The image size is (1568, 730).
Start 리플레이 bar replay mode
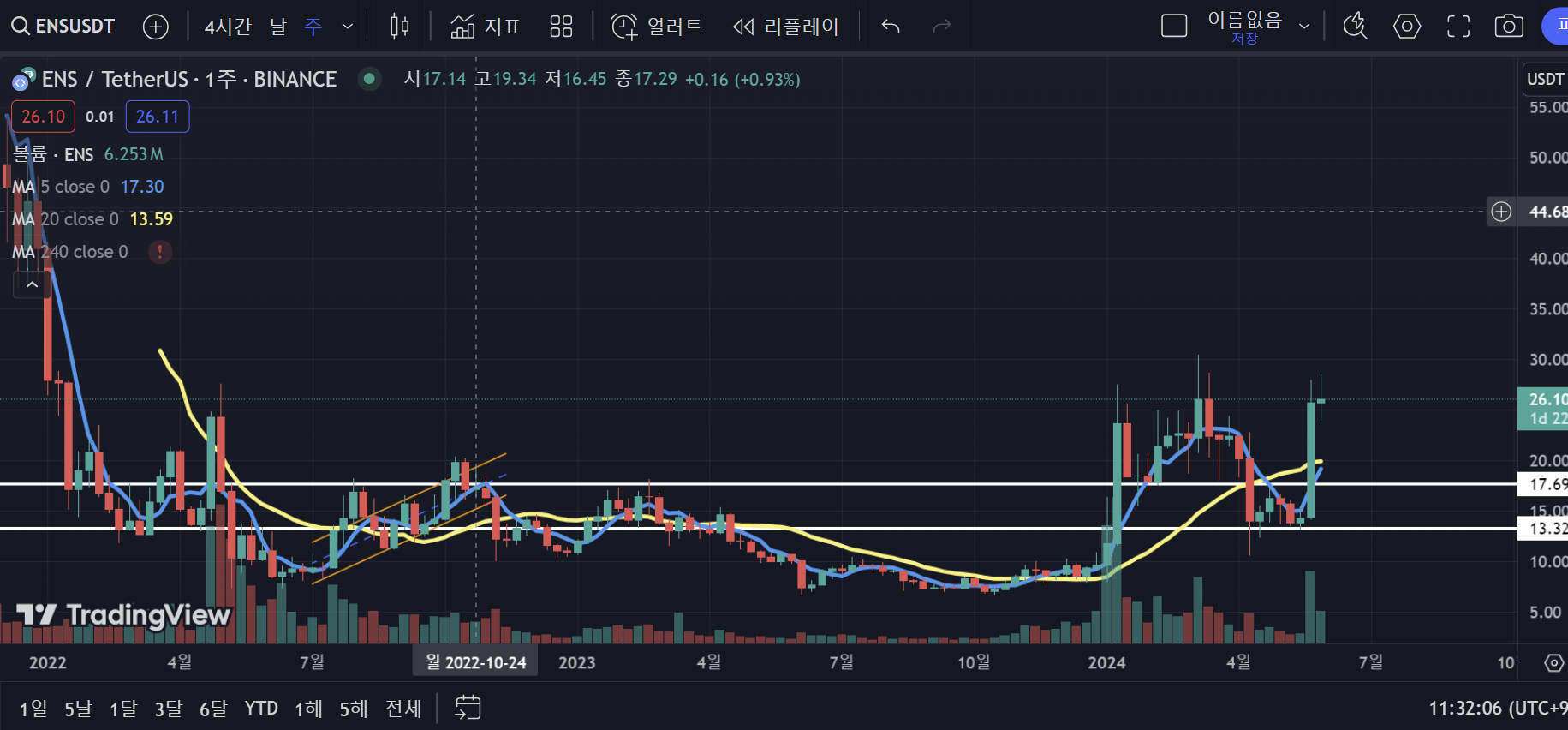pyautogui.click(x=785, y=27)
